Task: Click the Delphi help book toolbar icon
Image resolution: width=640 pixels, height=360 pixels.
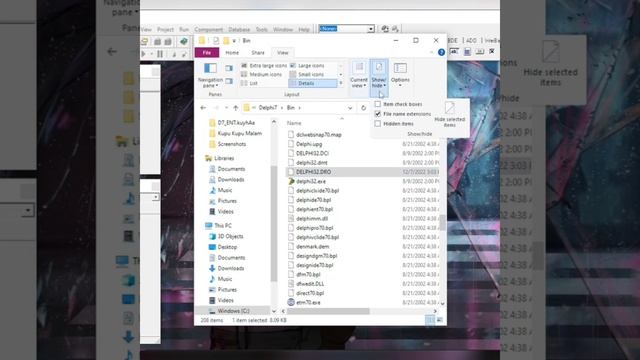Action: tap(184, 42)
